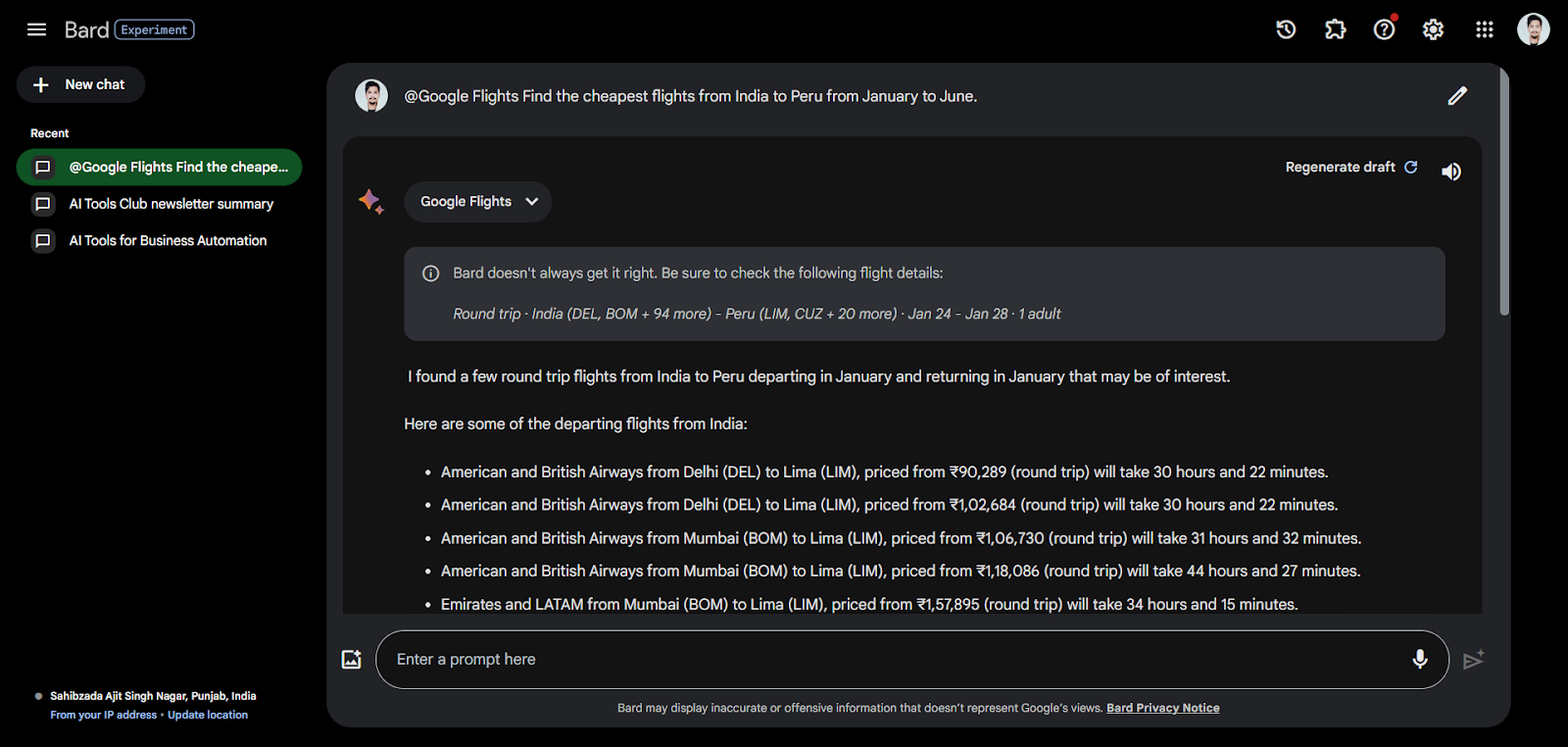This screenshot has height=747, width=1568.
Task: Click Regenerate draft button
Action: (1351, 168)
